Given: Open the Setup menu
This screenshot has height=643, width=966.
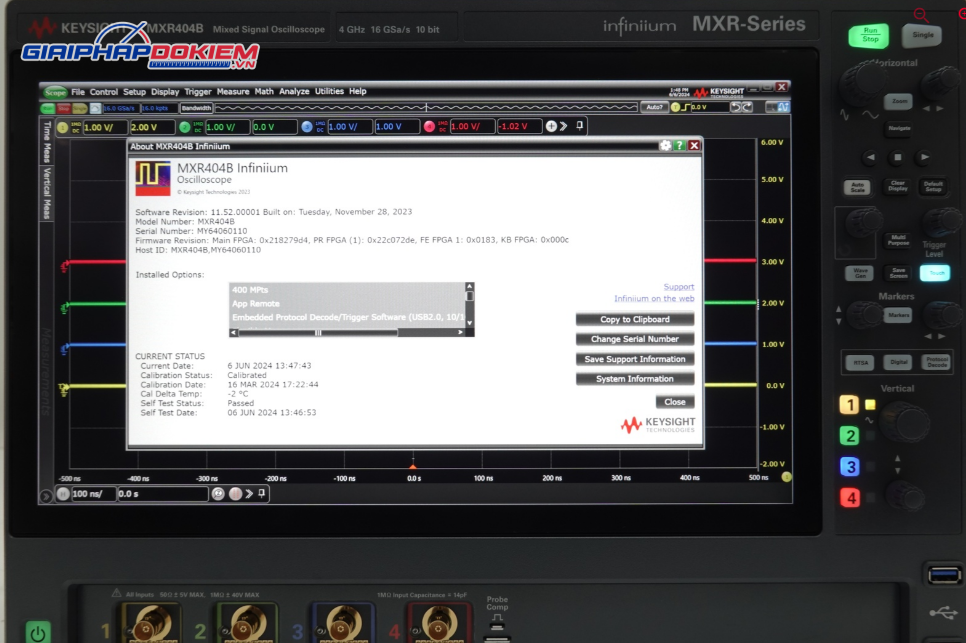Looking at the screenshot, I should click(x=134, y=92).
